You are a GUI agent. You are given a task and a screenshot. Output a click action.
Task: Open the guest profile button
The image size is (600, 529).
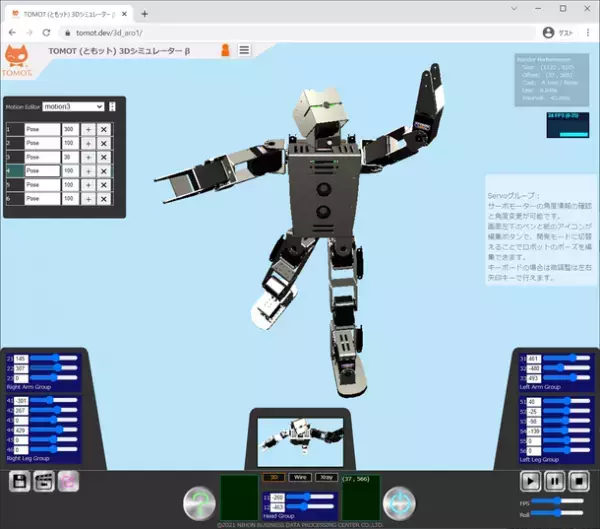(558, 33)
